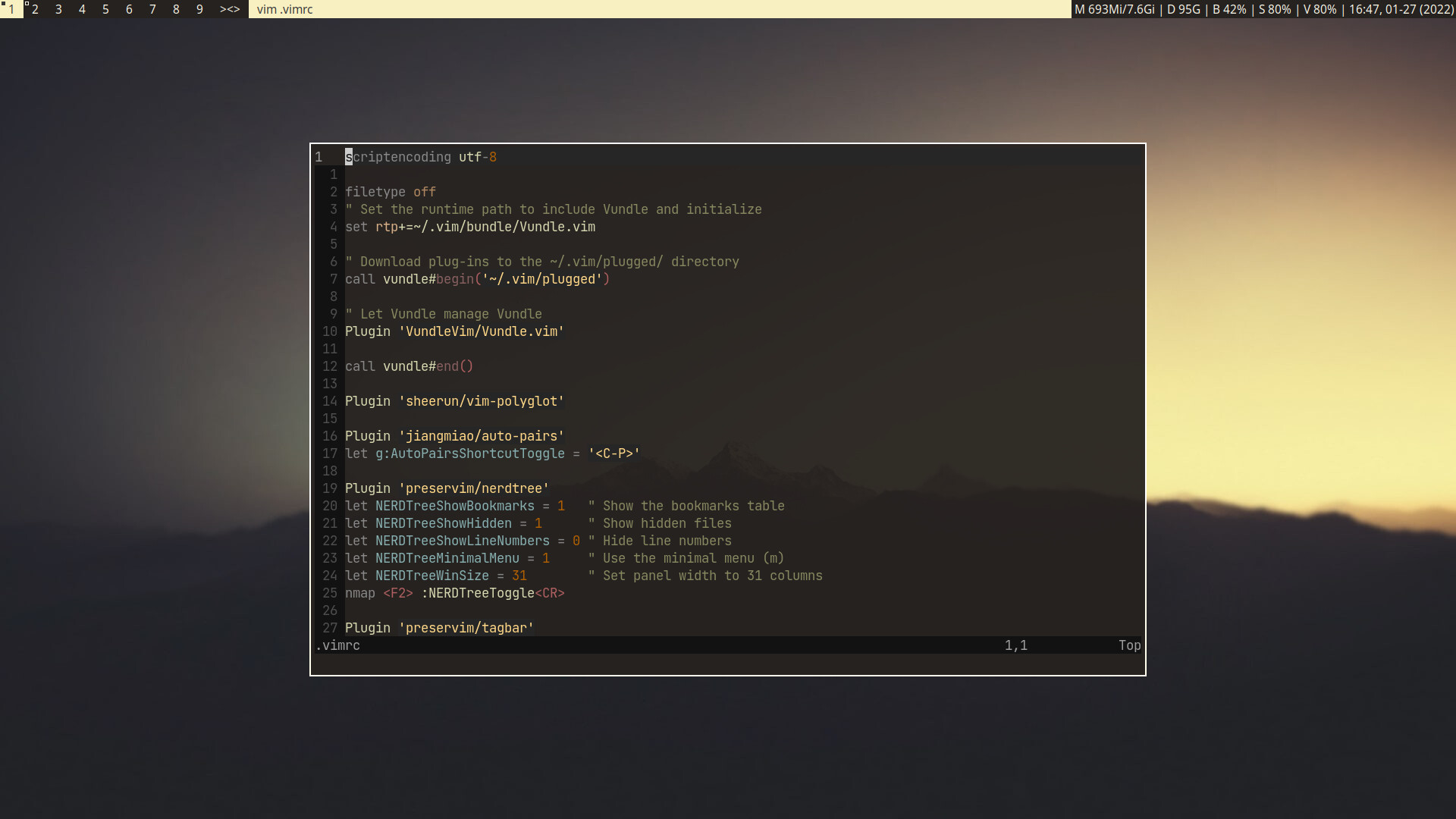Switch to workspace tag 1

11,9
